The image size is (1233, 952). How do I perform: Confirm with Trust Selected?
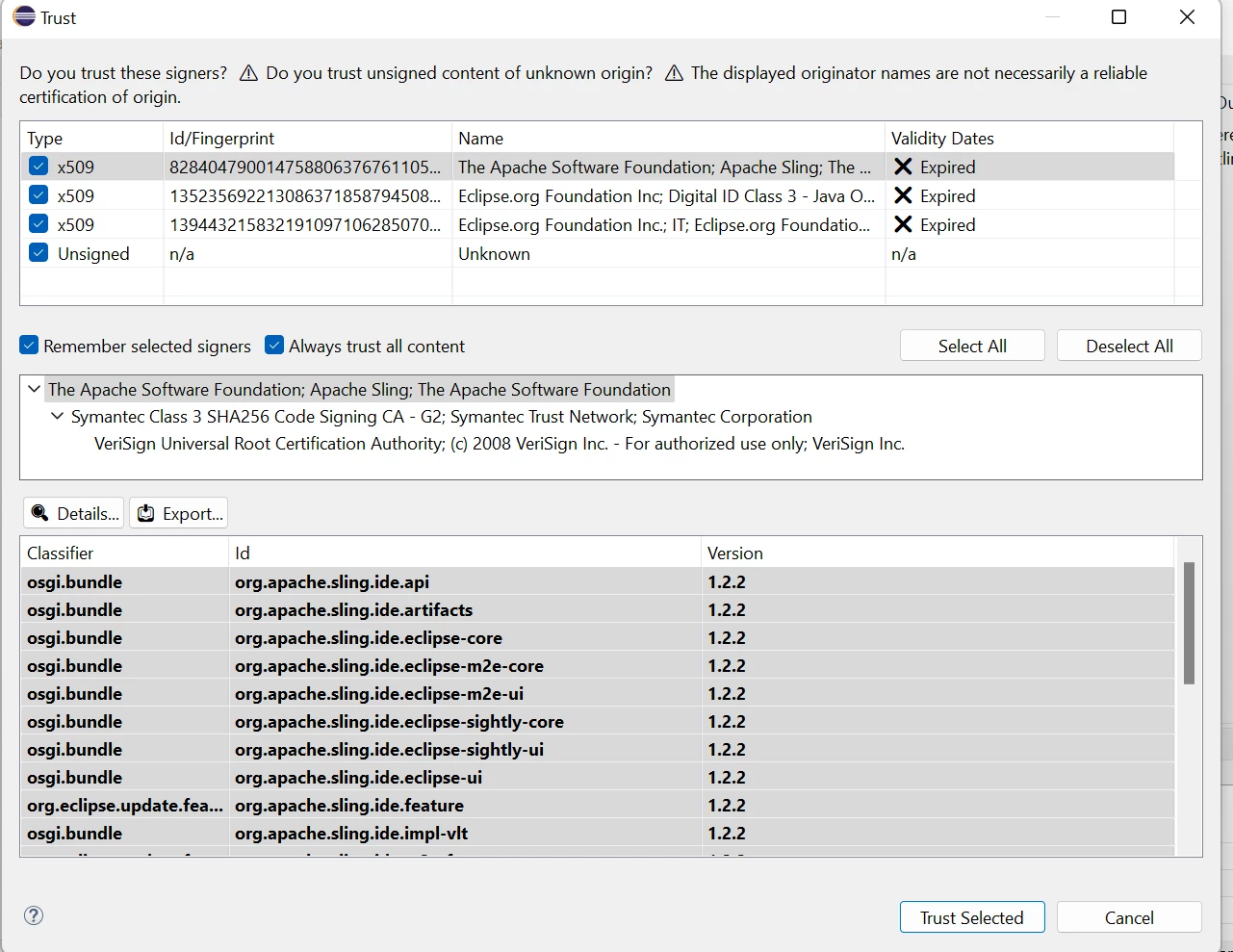(x=972, y=917)
